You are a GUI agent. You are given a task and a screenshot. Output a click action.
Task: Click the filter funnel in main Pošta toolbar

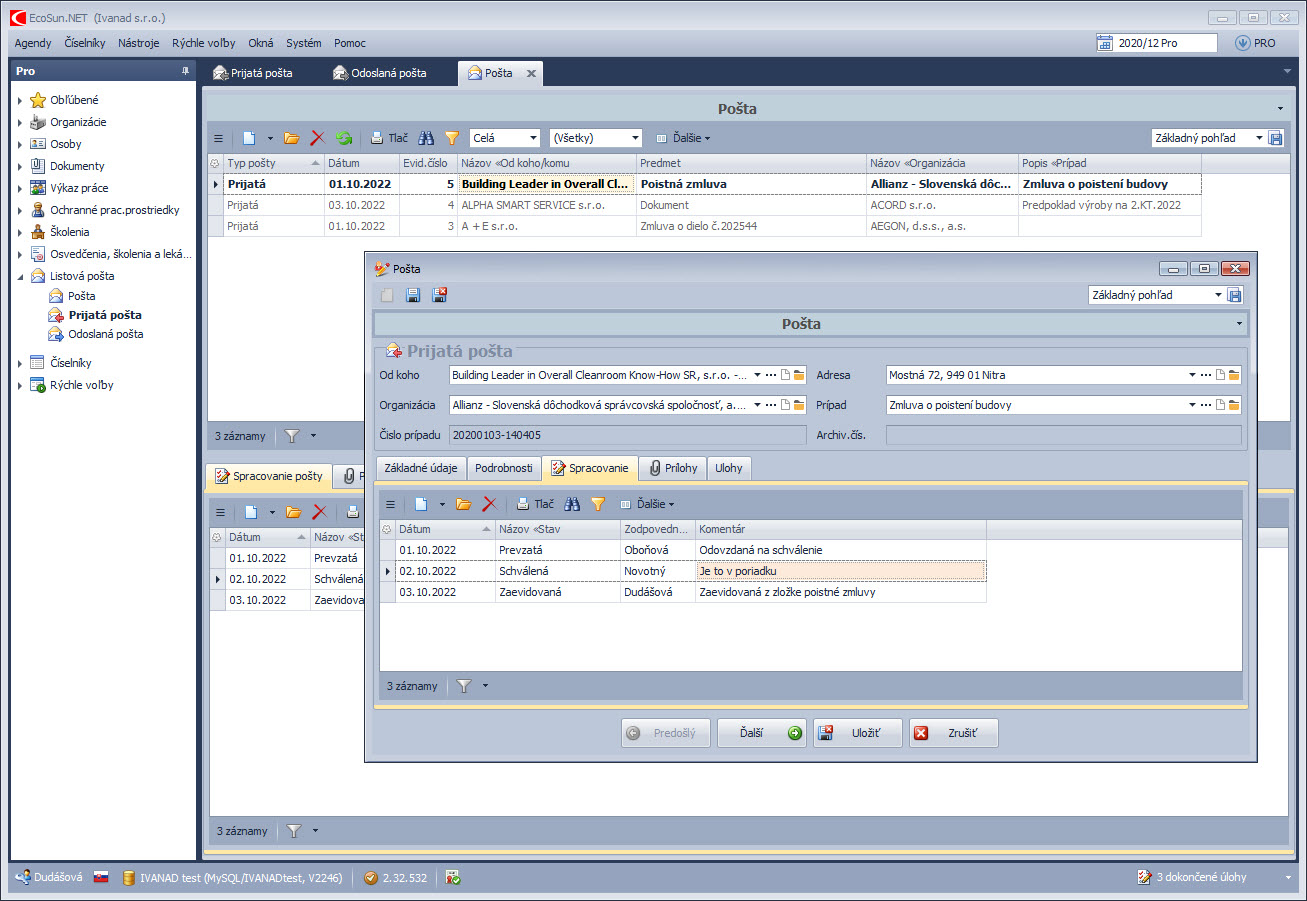[x=452, y=138]
